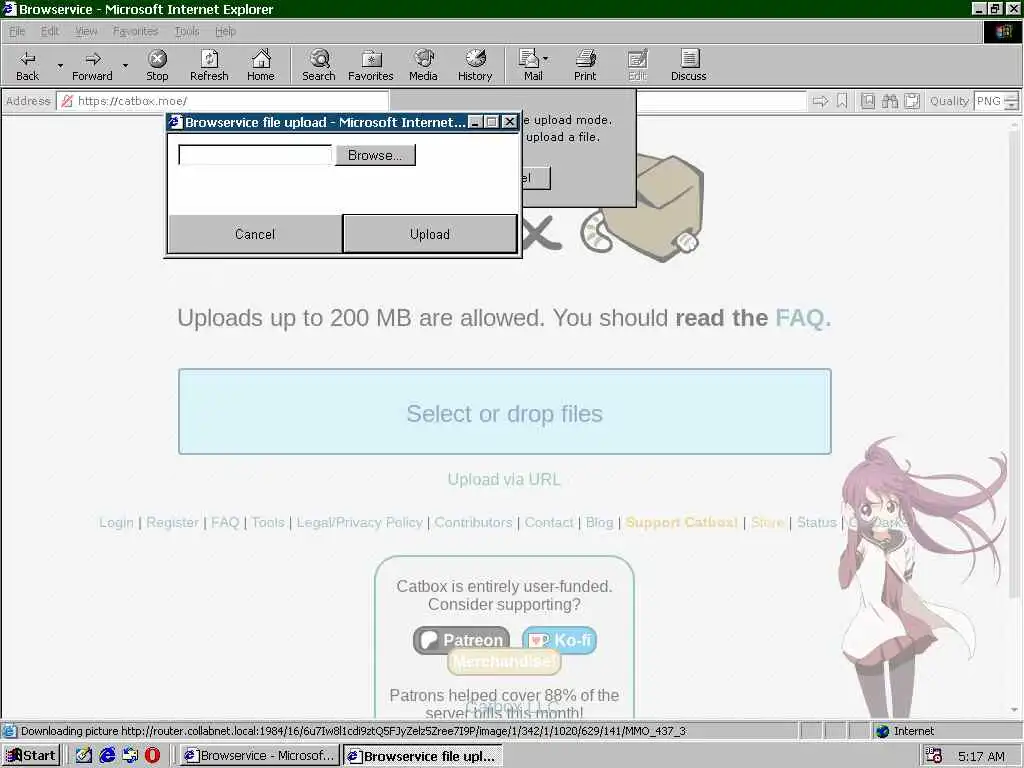The width and height of the screenshot is (1024, 768).
Task: Click the Browservice download page icon
Action: [x=867, y=101]
